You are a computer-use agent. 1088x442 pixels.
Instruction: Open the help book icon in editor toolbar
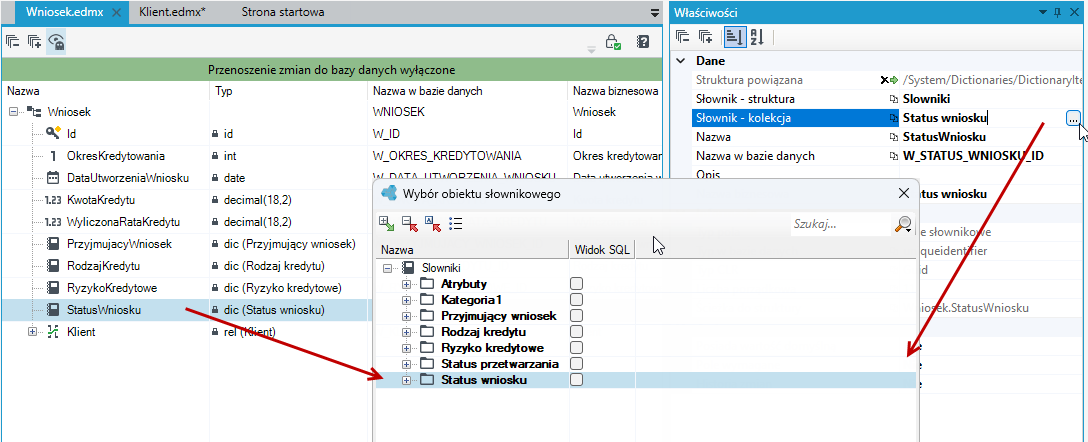[643, 42]
